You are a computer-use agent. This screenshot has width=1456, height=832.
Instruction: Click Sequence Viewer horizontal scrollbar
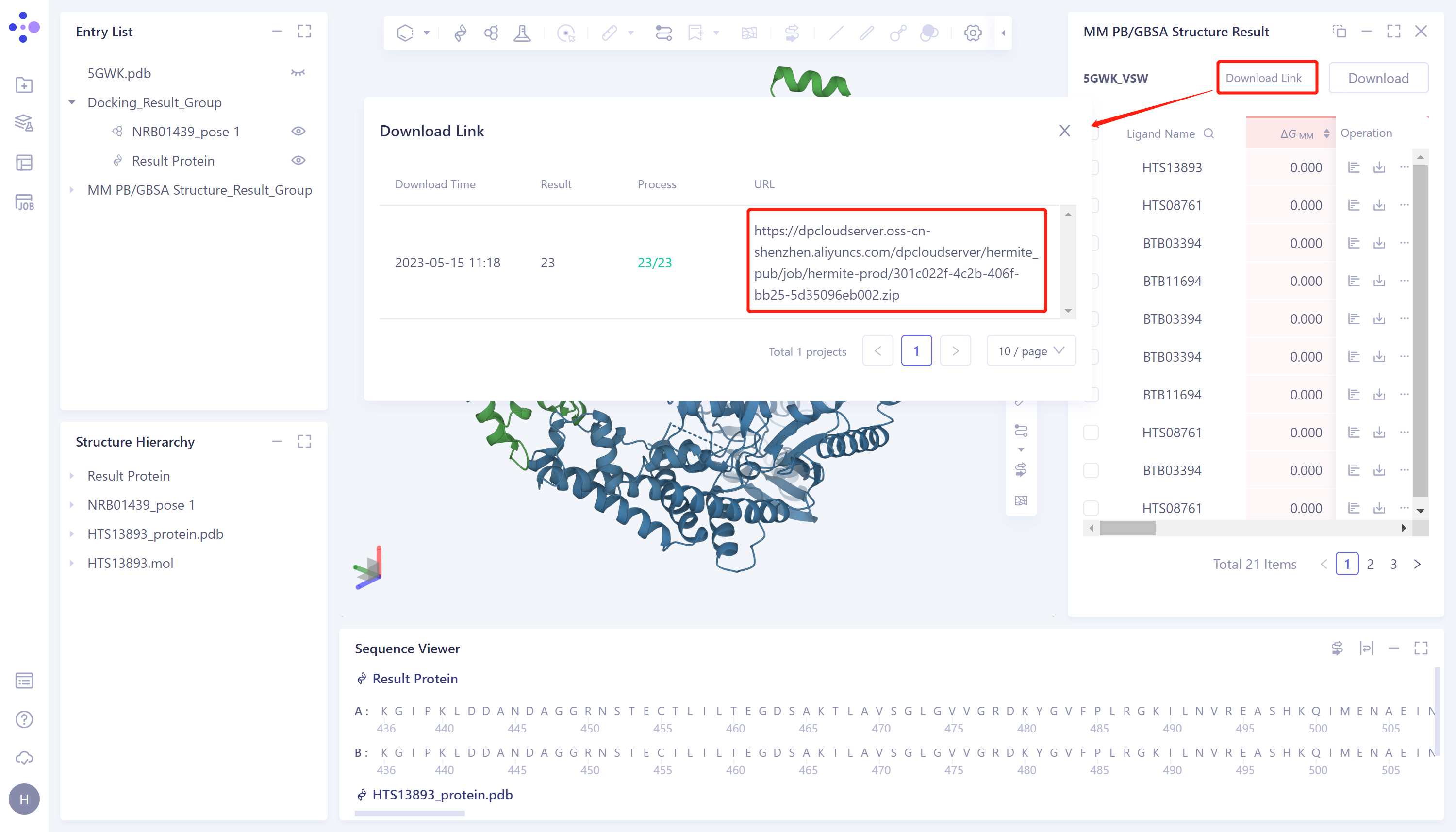pyautogui.click(x=410, y=813)
